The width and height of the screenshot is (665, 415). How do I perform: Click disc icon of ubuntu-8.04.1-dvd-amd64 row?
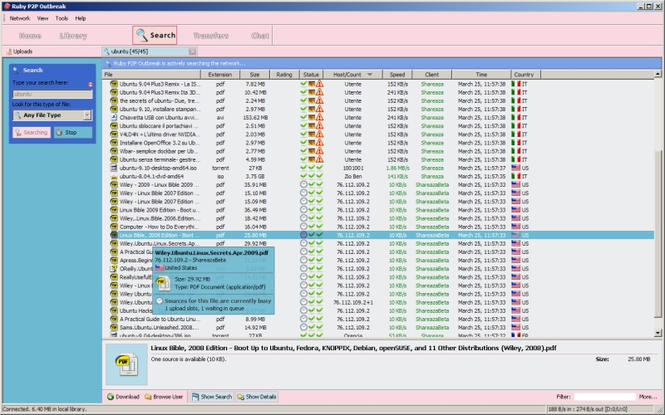click(x=114, y=176)
